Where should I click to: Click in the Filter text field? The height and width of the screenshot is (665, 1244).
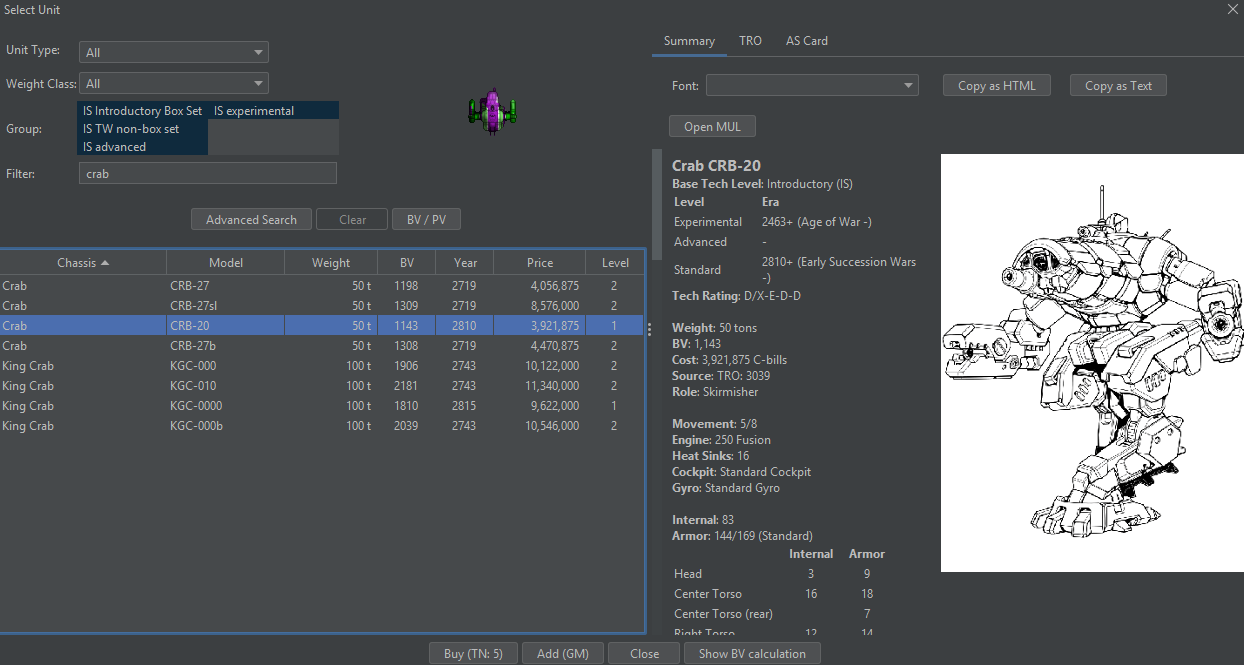click(207, 174)
